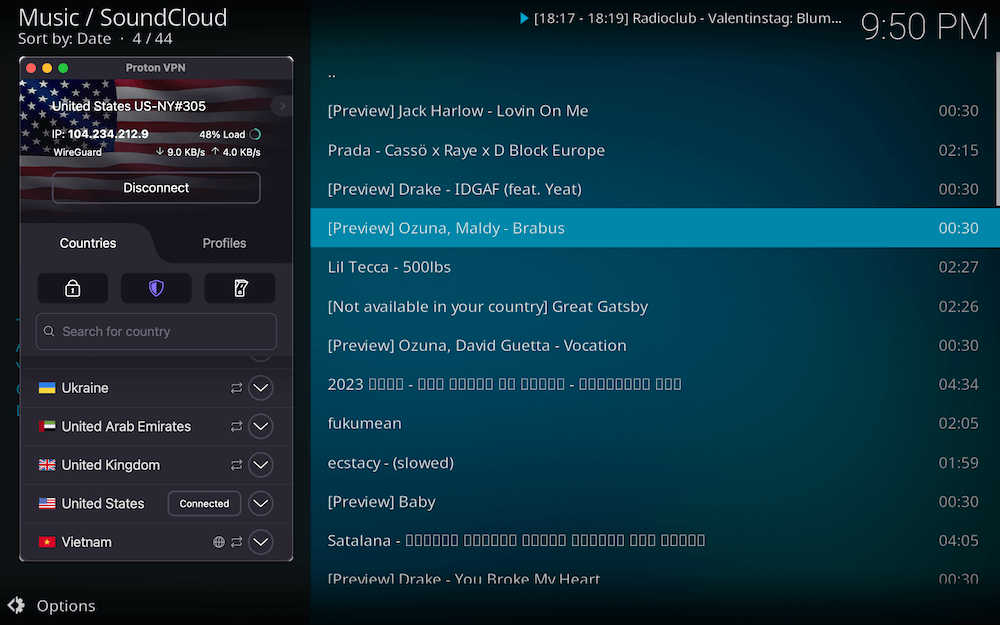Screen dimensions: 1000x625
Task: Focus the Search for country field
Action: pyautogui.click(x=156, y=332)
